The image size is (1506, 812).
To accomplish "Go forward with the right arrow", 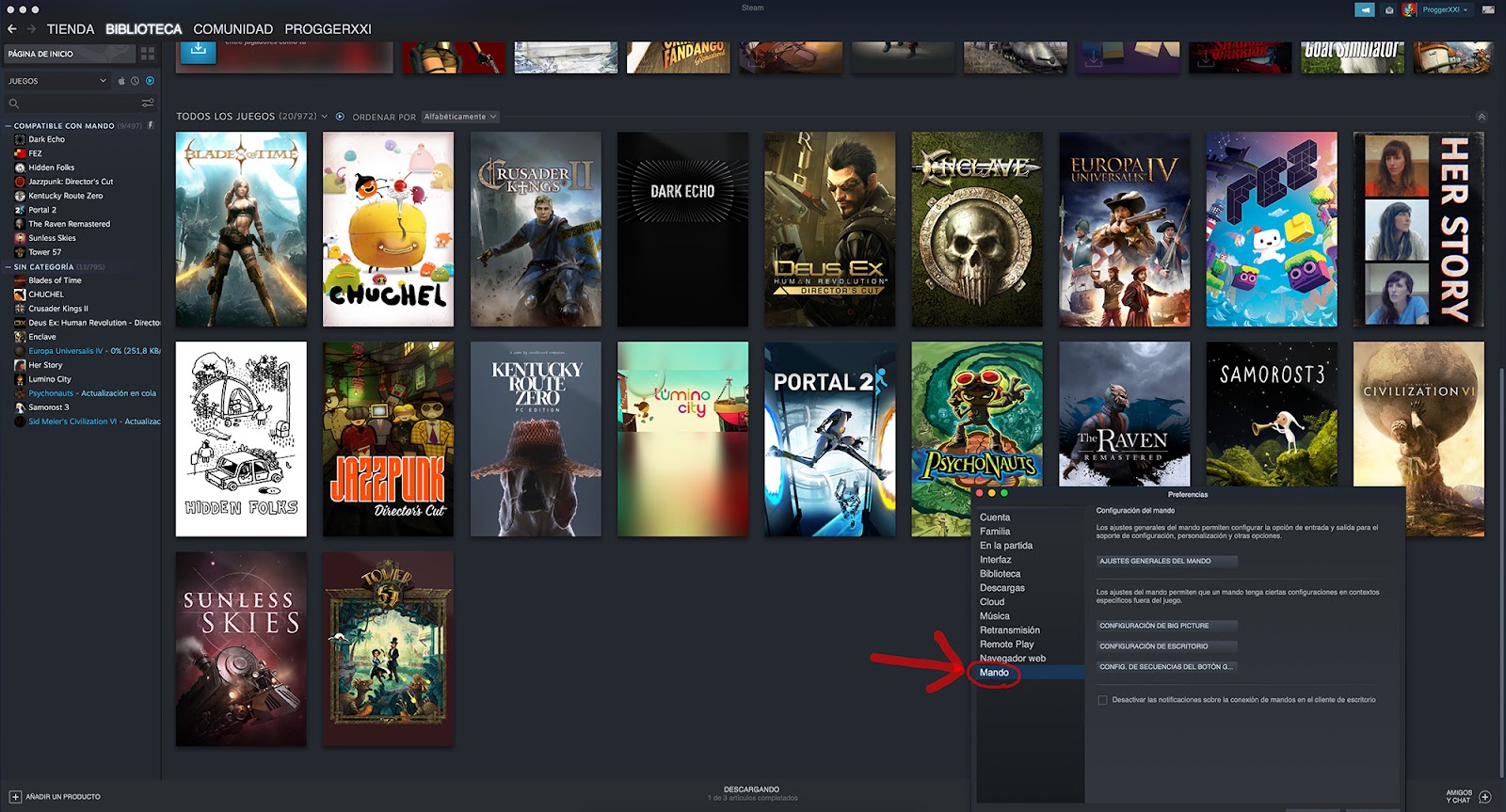I will click(x=31, y=29).
